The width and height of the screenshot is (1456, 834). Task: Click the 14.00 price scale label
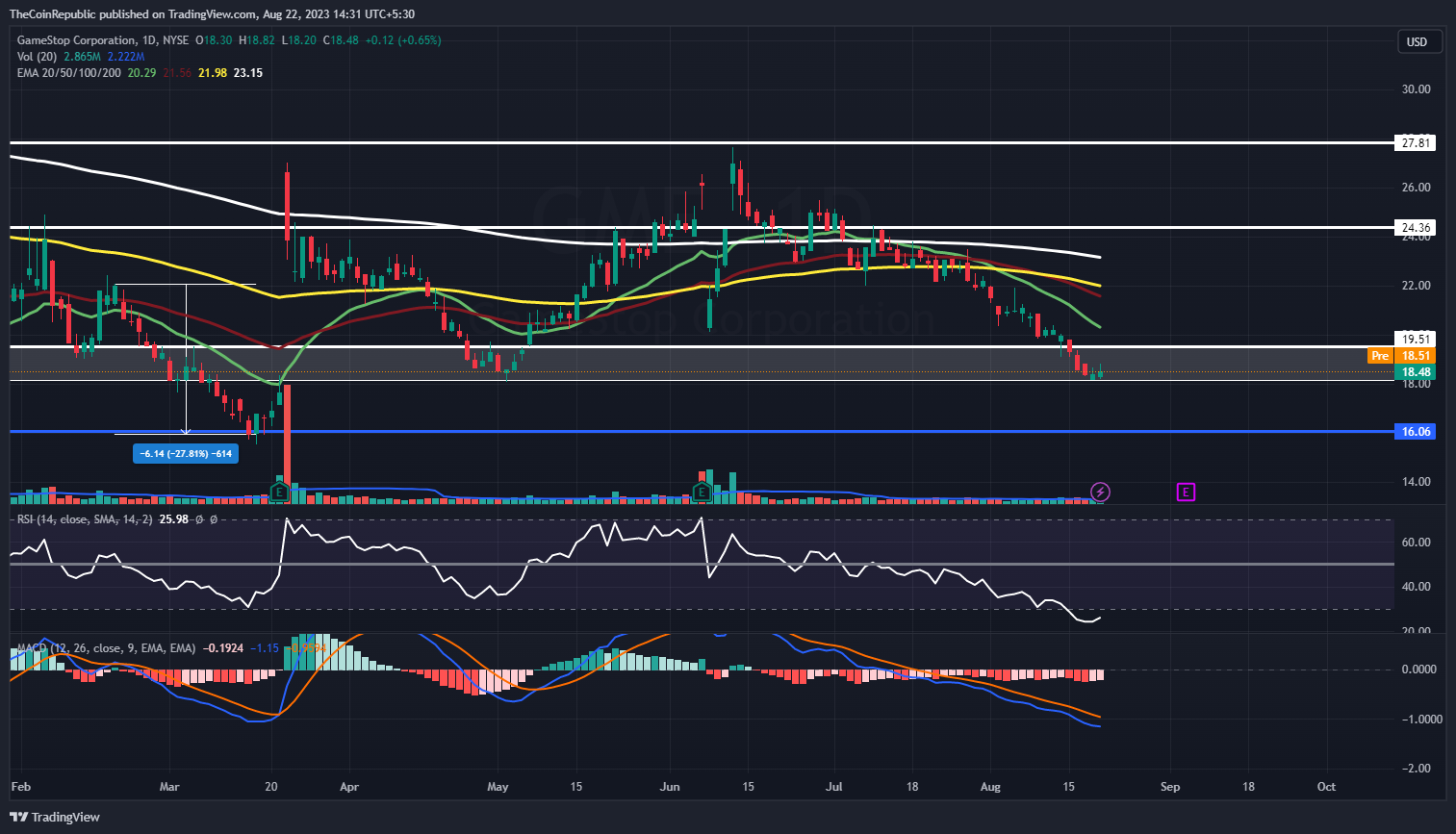point(1417,482)
